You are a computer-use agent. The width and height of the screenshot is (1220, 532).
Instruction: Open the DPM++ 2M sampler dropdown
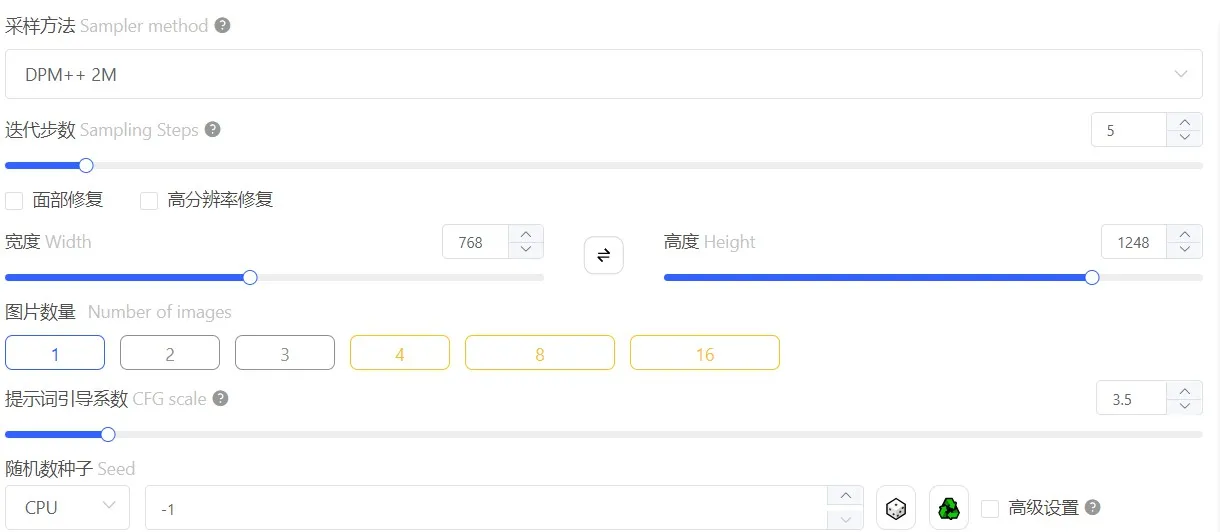(x=604, y=74)
